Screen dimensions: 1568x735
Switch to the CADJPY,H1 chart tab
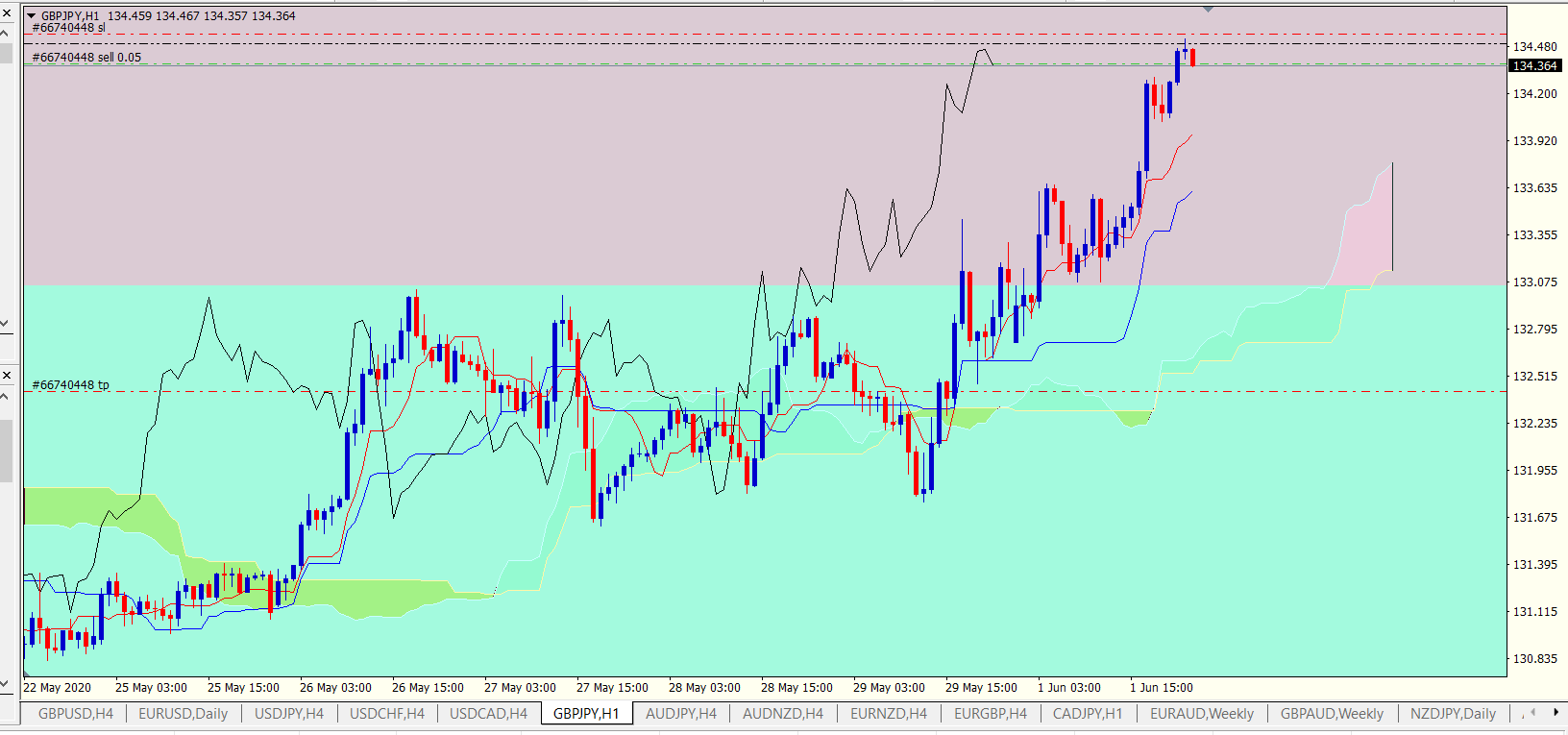1088,714
